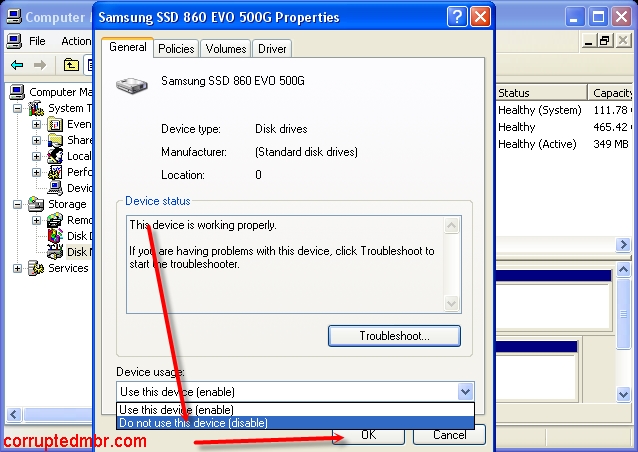Viewport: 638px width, 452px height.
Task: Switch to the Driver tab
Action: coord(271,49)
